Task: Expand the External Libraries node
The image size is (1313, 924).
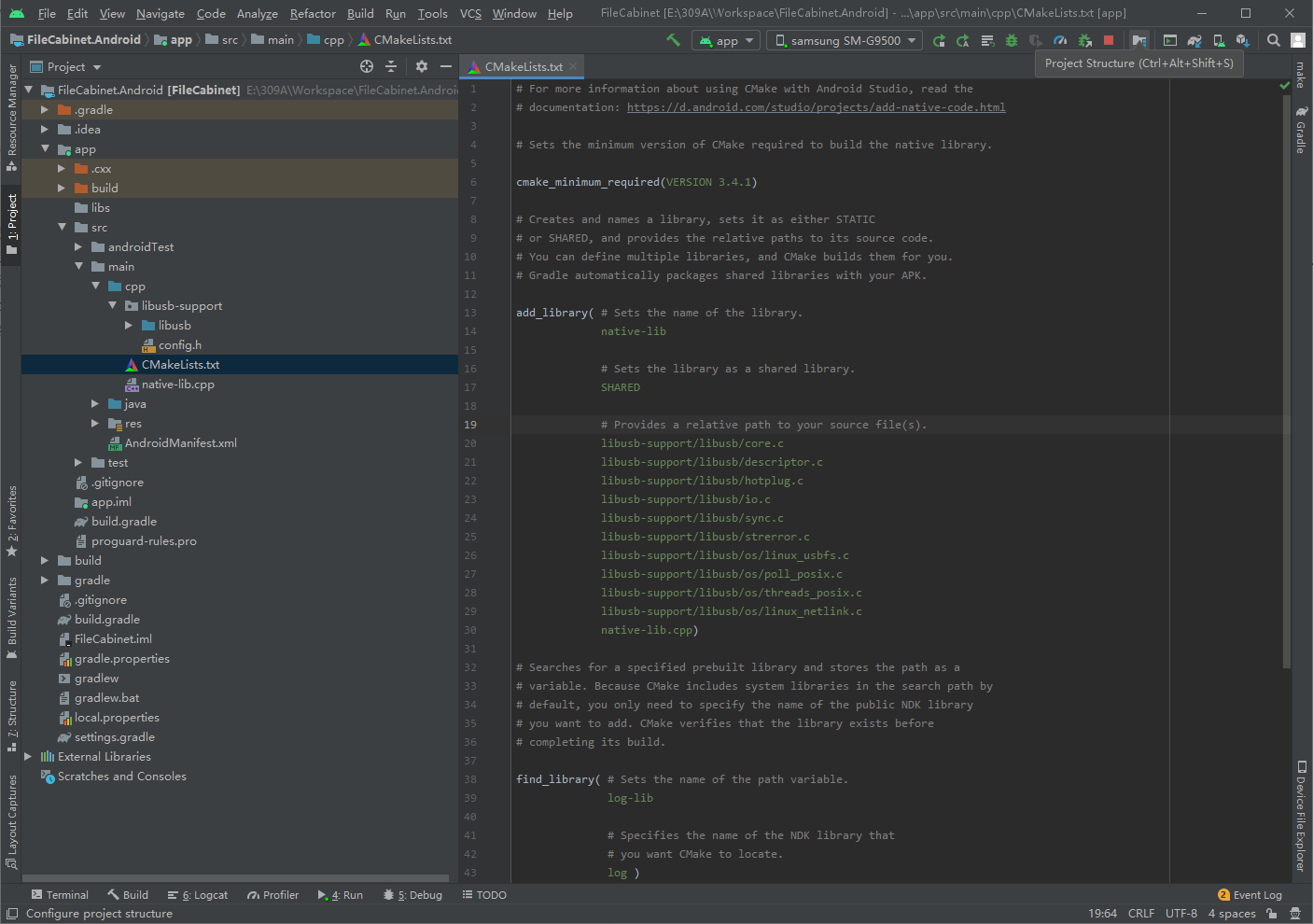Action: (27, 756)
